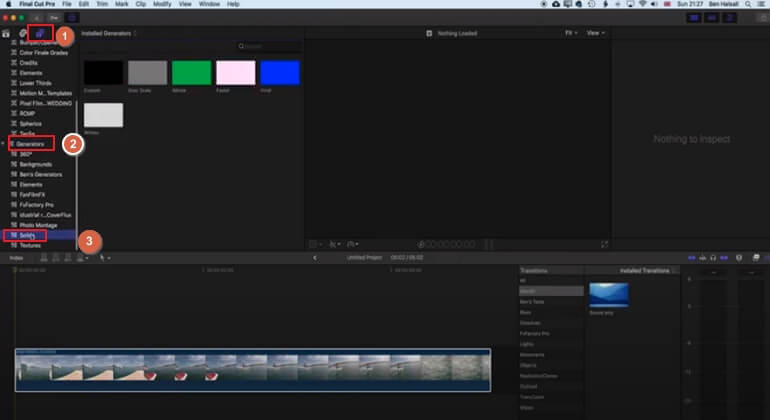Click the blue transition thumbnail
Screen dimensions: 770x420
coord(609,295)
